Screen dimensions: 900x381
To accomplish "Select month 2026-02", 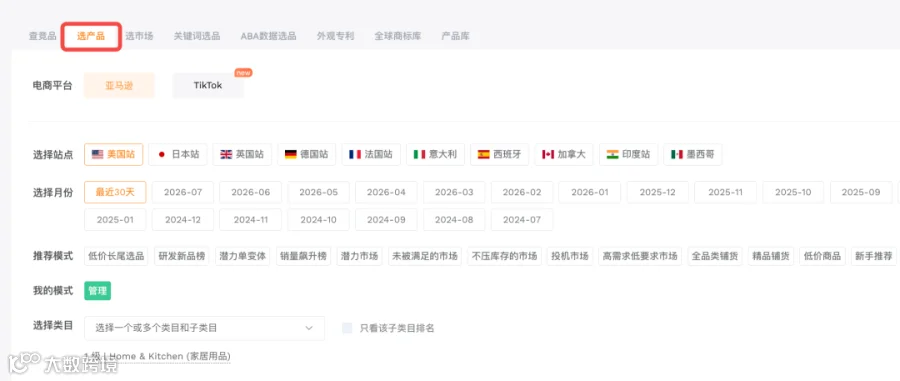I will click(522, 192).
